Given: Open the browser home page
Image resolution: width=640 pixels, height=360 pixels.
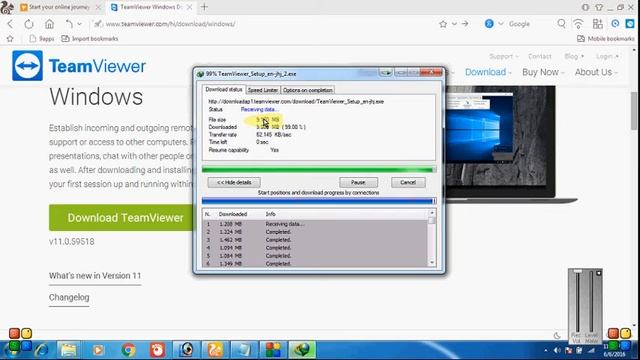Looking at the screenshot, I should pyautogui.click(x=49, y=24).
